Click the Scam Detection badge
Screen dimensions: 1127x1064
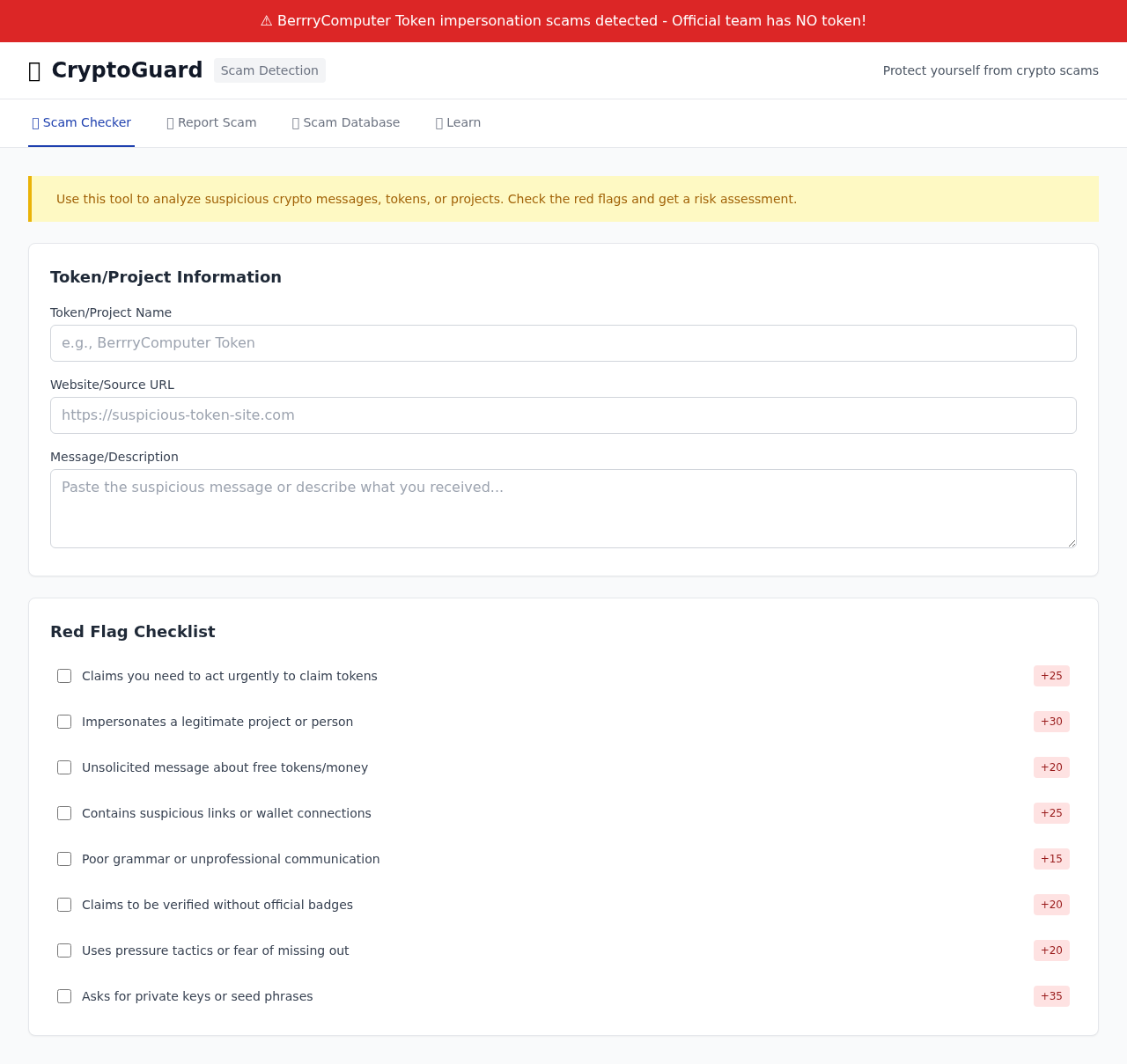click(269, 70)
